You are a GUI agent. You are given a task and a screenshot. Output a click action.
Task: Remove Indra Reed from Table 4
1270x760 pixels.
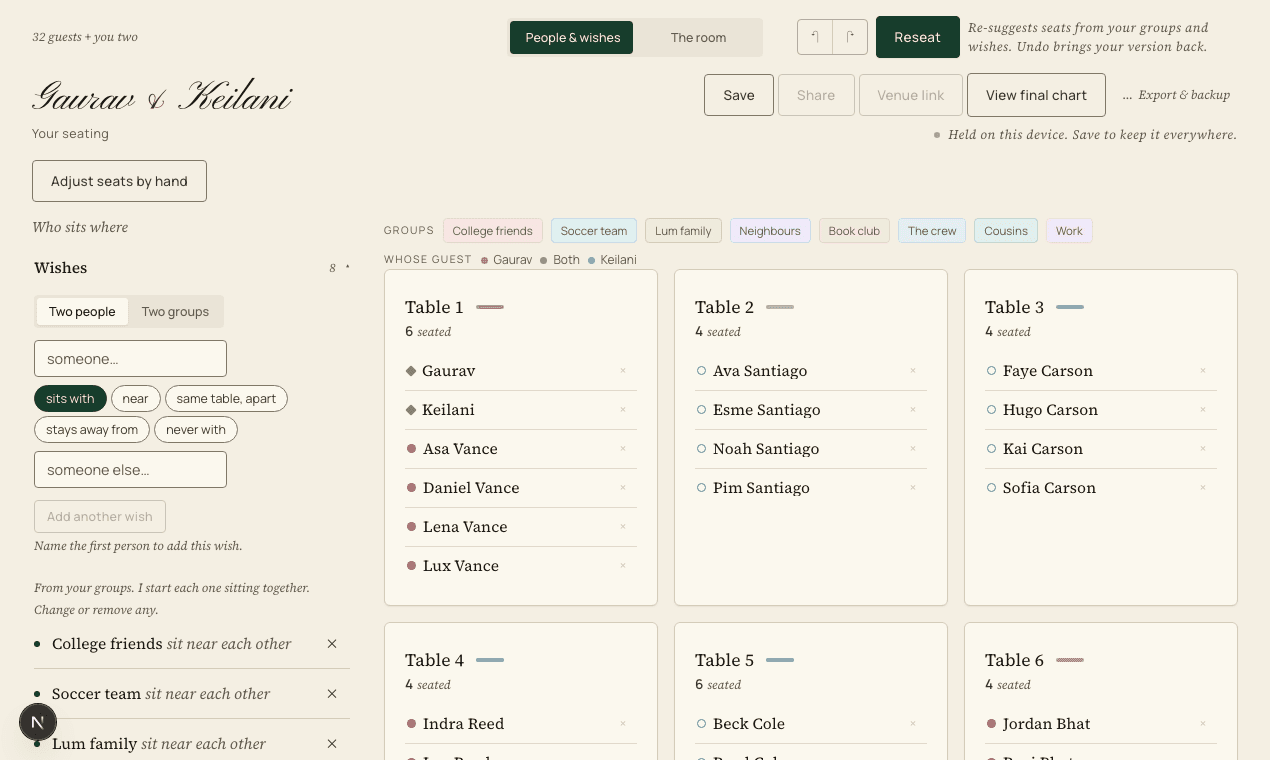623,724
